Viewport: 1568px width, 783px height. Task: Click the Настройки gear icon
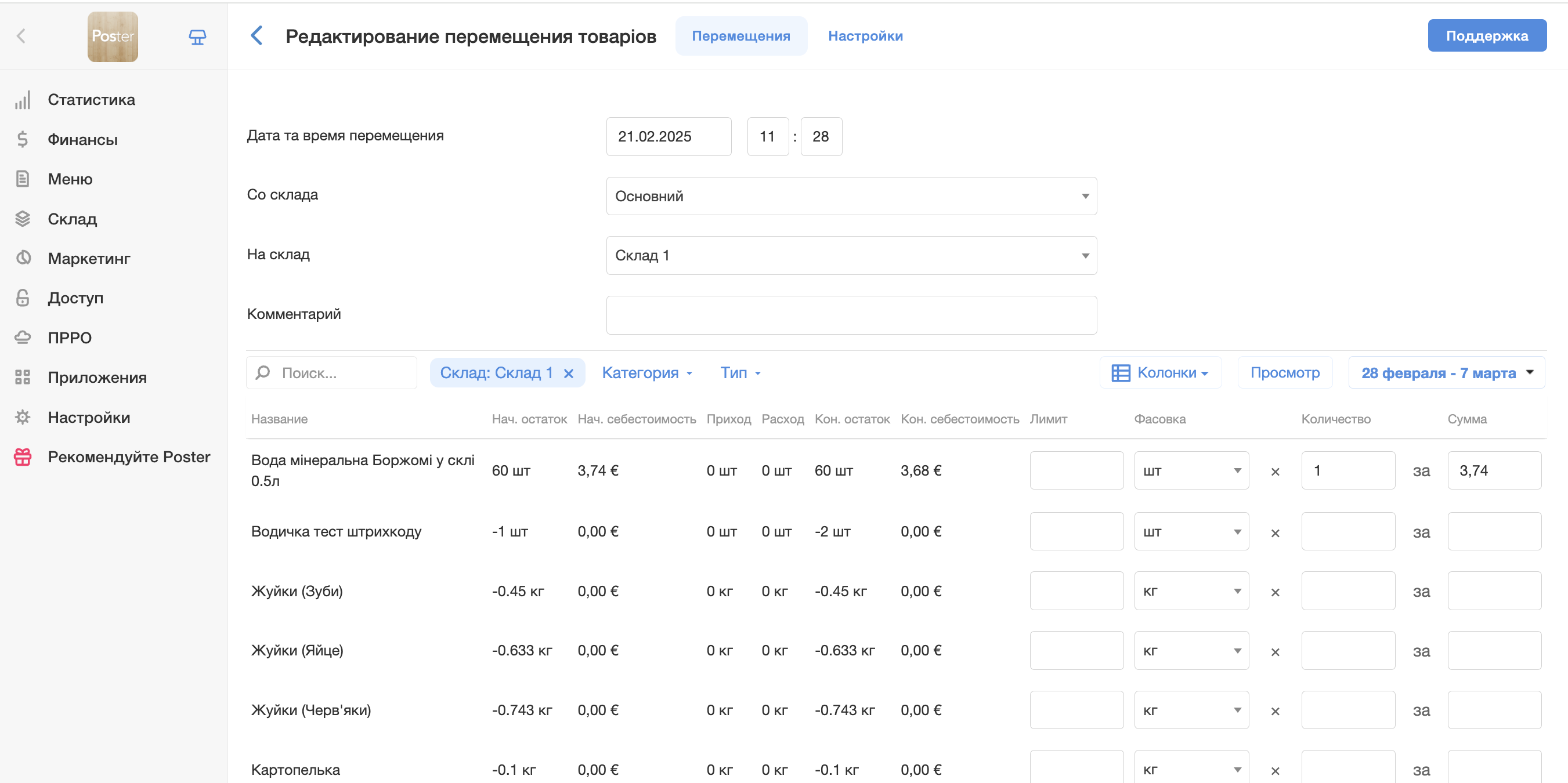tap(23, 417)
